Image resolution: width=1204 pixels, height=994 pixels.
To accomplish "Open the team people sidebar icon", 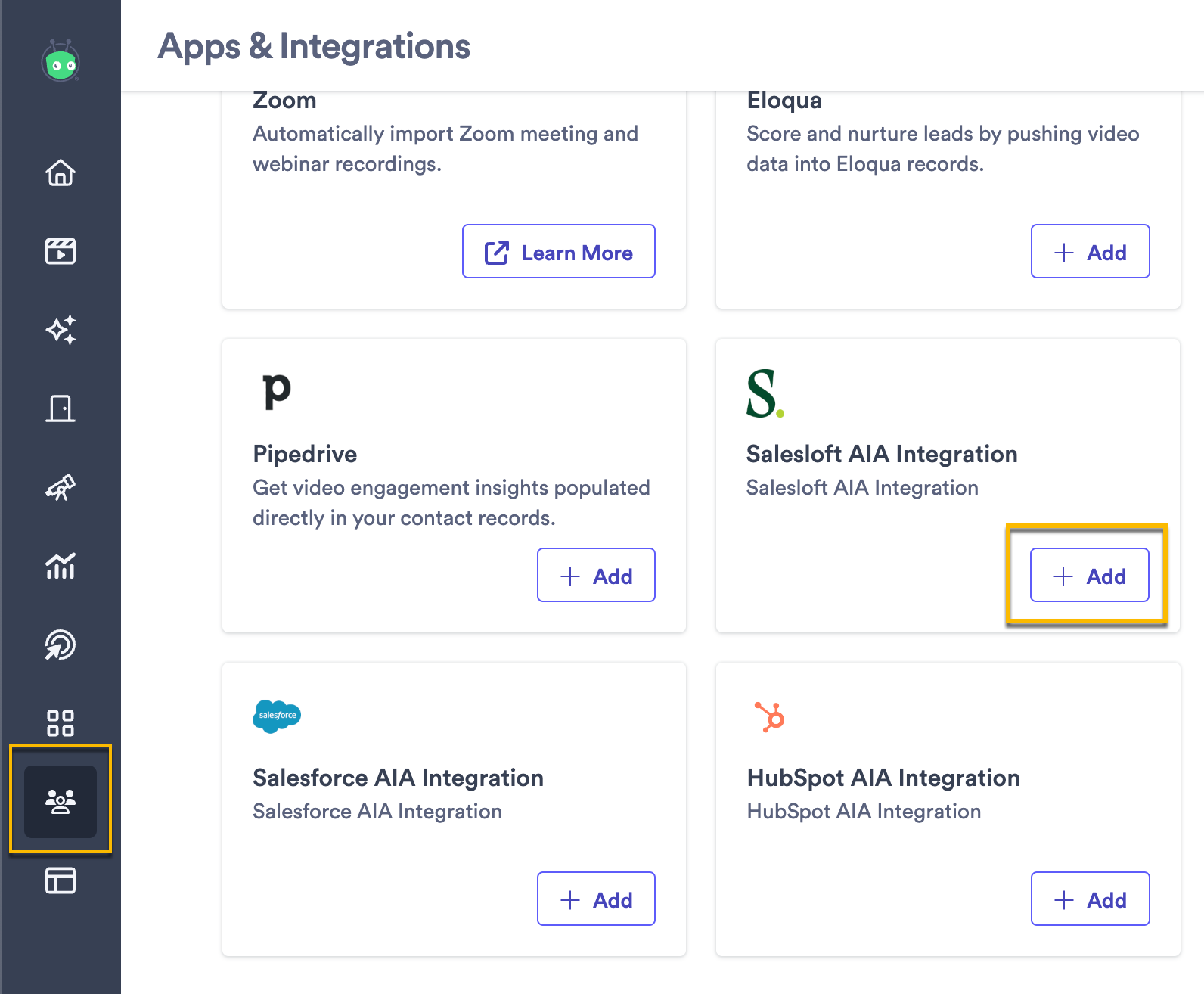I will tap(61, 801).
